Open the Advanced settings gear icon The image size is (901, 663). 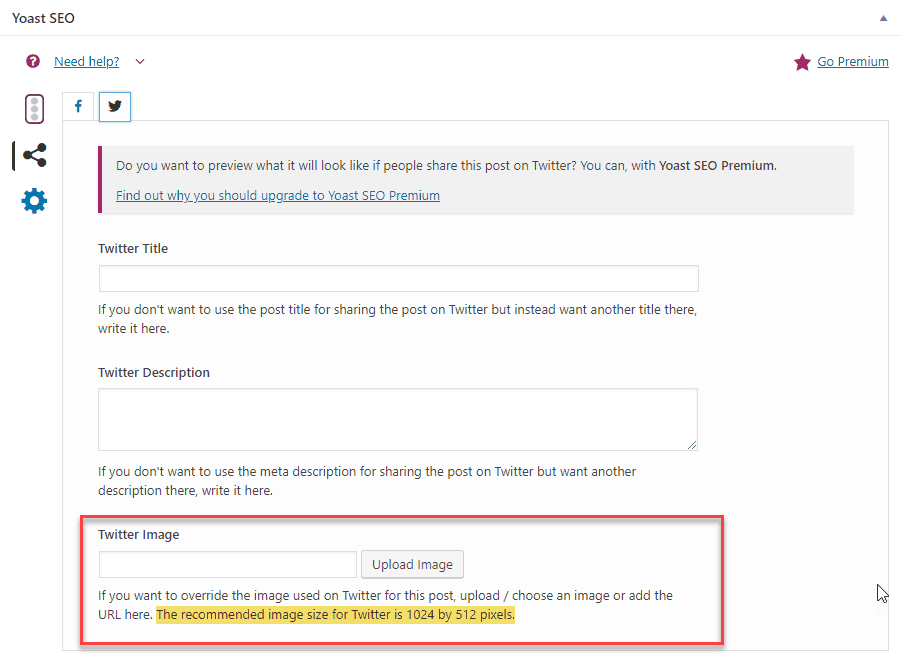34,201
